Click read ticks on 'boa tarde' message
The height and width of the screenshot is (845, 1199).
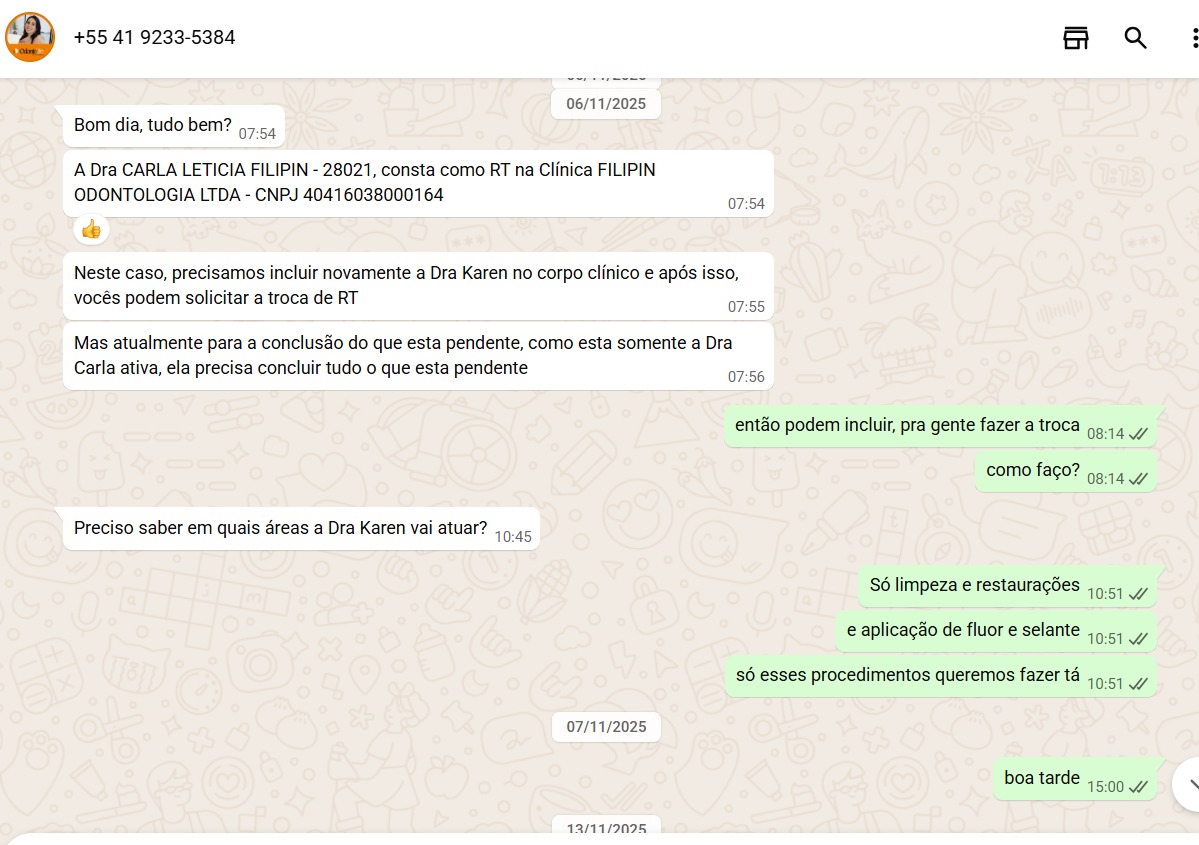tap(1138, 787)
